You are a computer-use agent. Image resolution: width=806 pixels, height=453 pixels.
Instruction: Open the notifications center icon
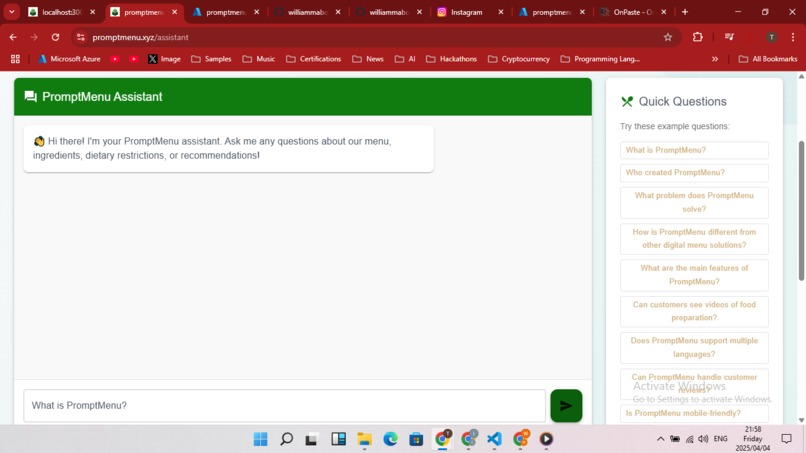click(x=786, y=439)
